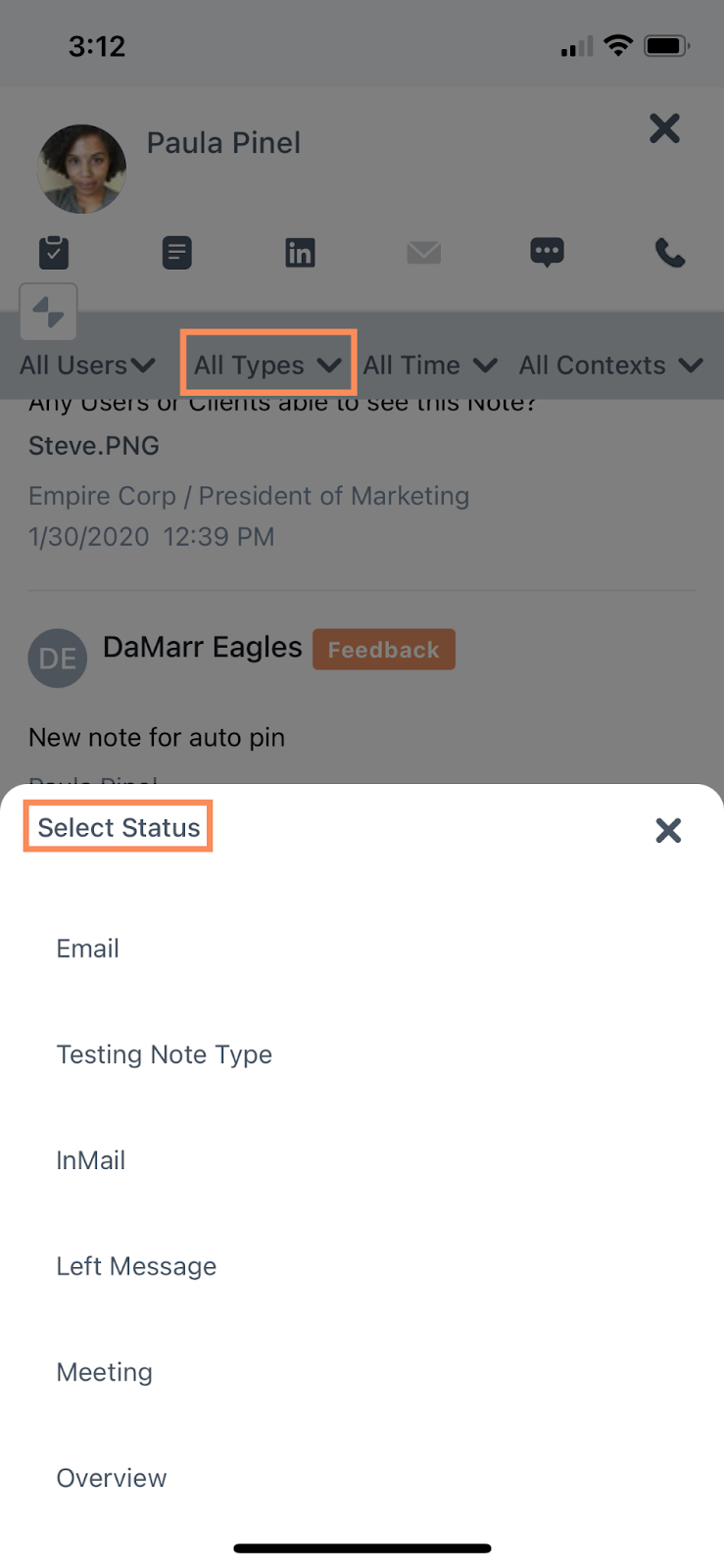
Task: Pick Left Message from the list
Action: click(136, 1266)
